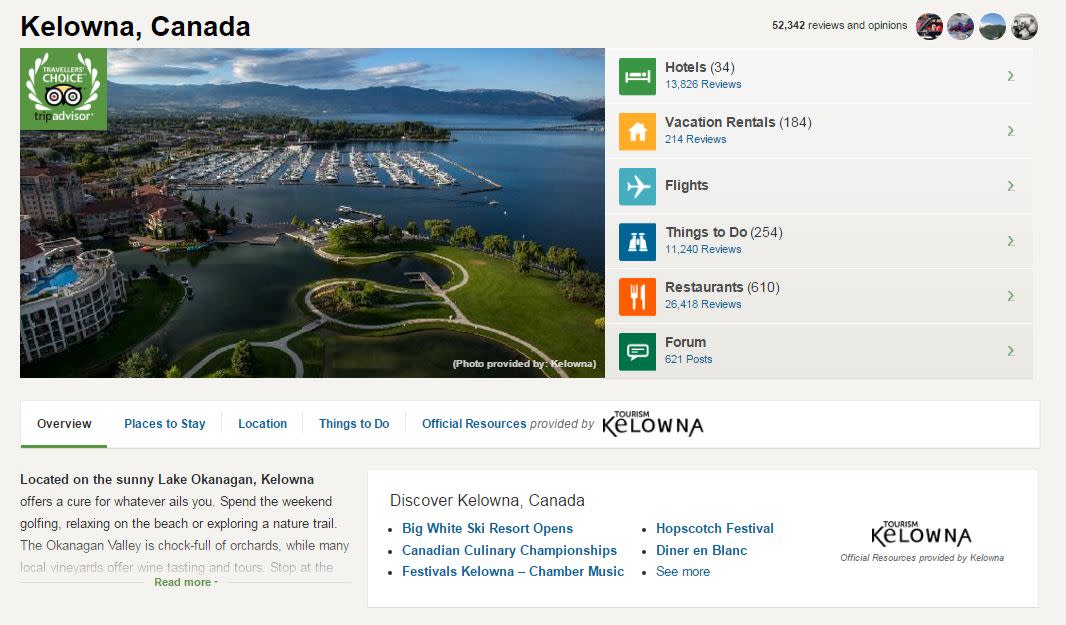Open Vacation Rentals (184) link
Viewport: 1066px width, 625px height.
click(738, 122)
